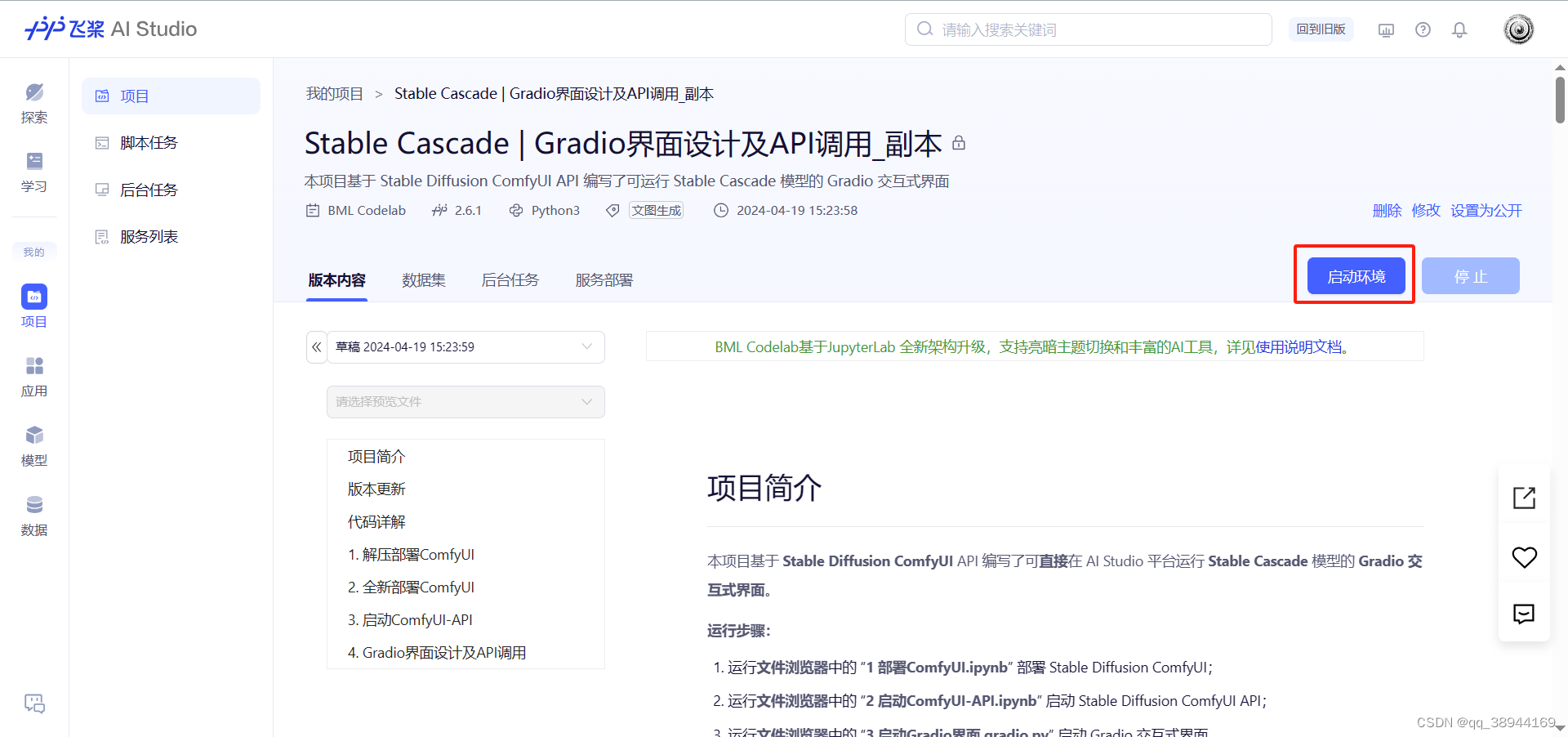Focus the search keyword input field

1088,29
